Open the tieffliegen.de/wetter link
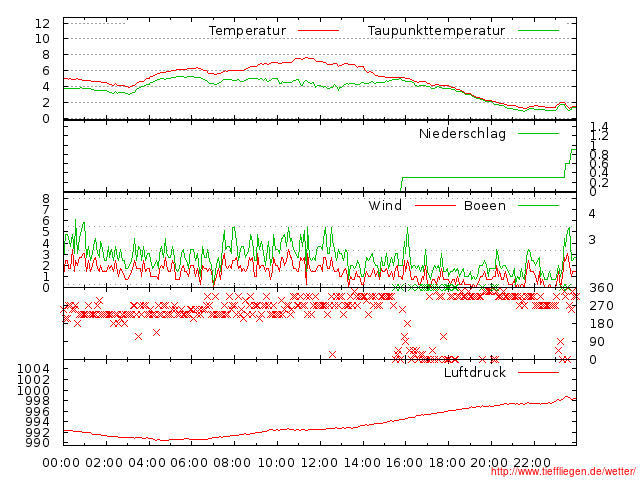 tap(563, 471)
